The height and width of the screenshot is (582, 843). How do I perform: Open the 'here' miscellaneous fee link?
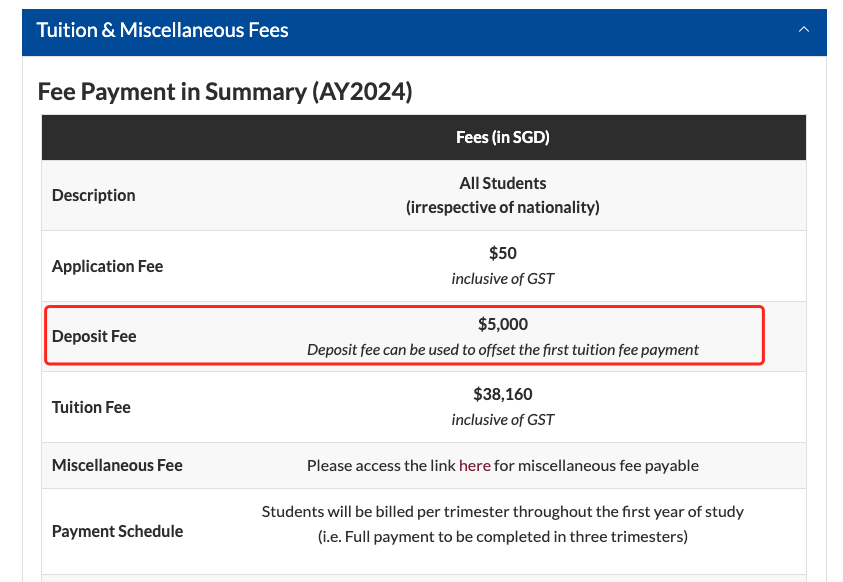[475, 465]
